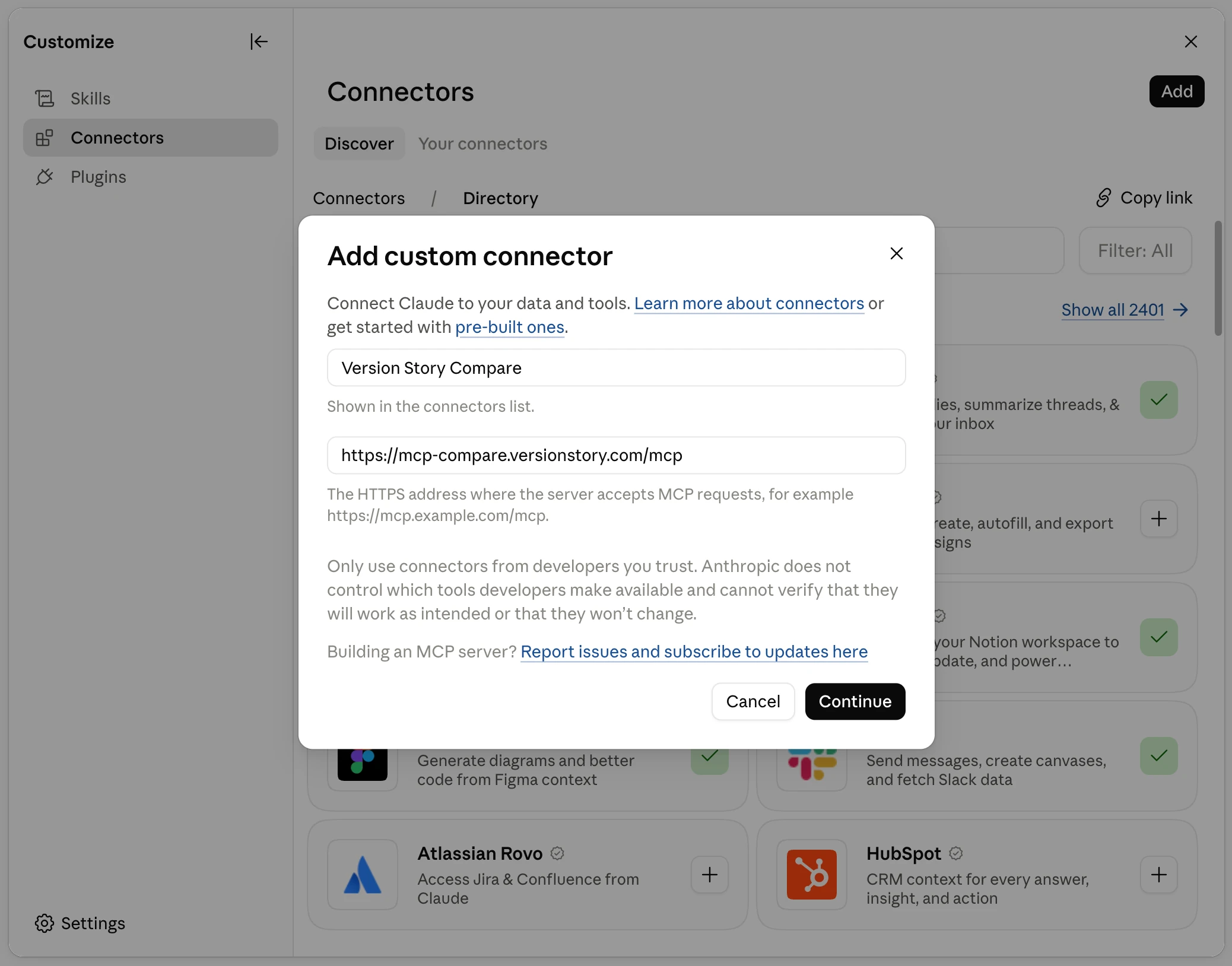
Task: Close the Add custom connector dialog
Action: click(896, 253)
